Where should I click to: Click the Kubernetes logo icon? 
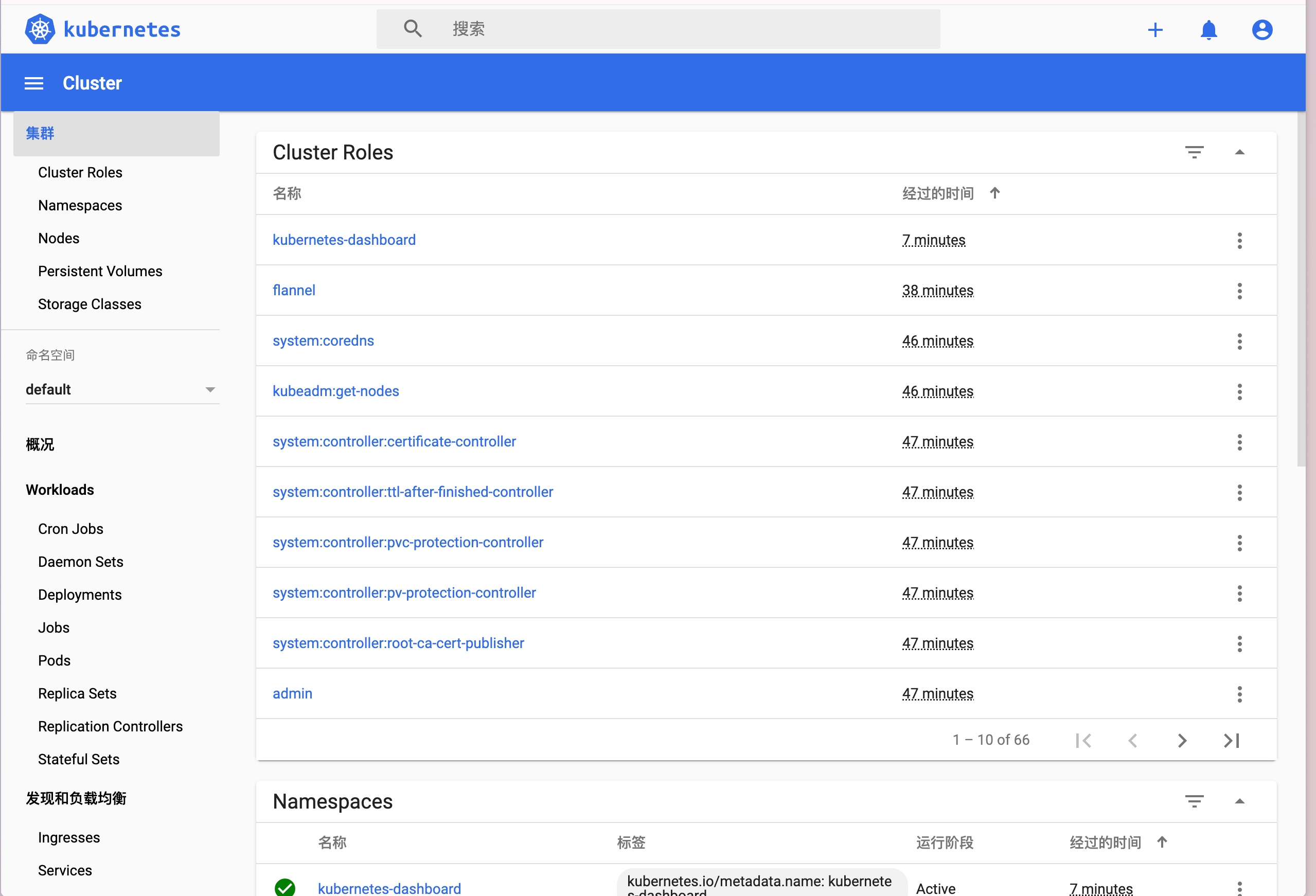[40, 29]
